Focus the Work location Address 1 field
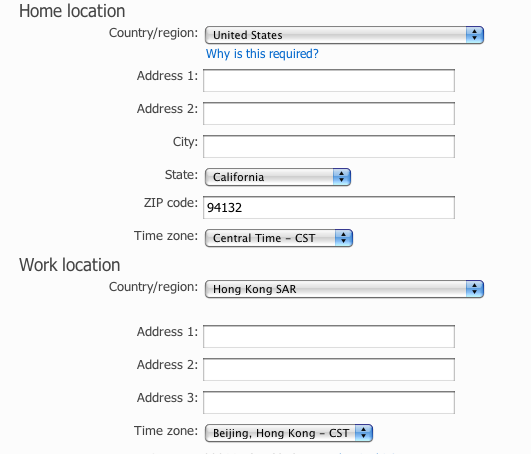The width and height of the screenshot is (531, 454). [329, 337]
